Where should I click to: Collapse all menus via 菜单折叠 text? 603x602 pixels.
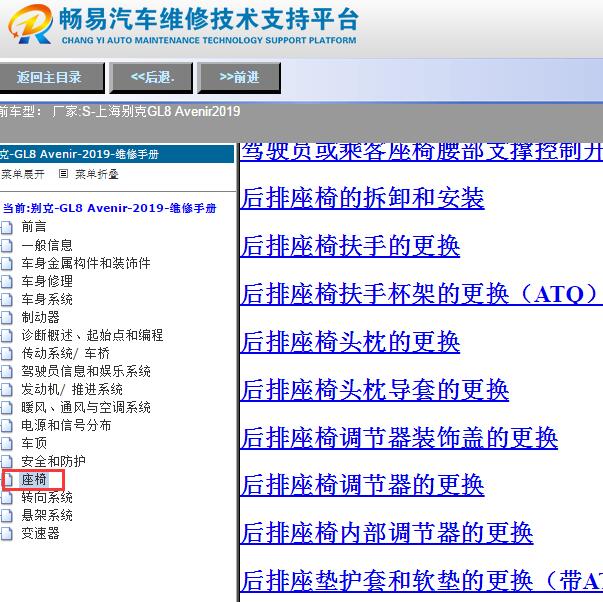point(97,174)
